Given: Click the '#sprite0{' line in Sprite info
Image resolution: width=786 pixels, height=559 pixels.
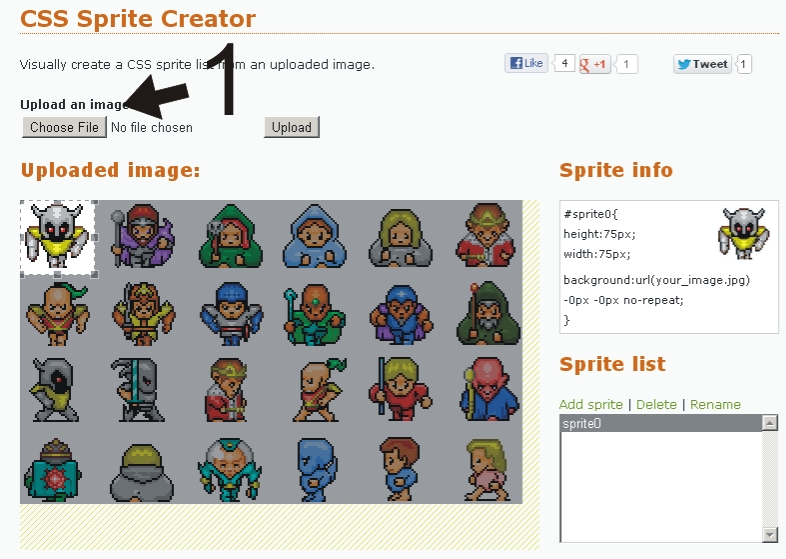Looking at the screenshot, I should [x=591, y=214].
